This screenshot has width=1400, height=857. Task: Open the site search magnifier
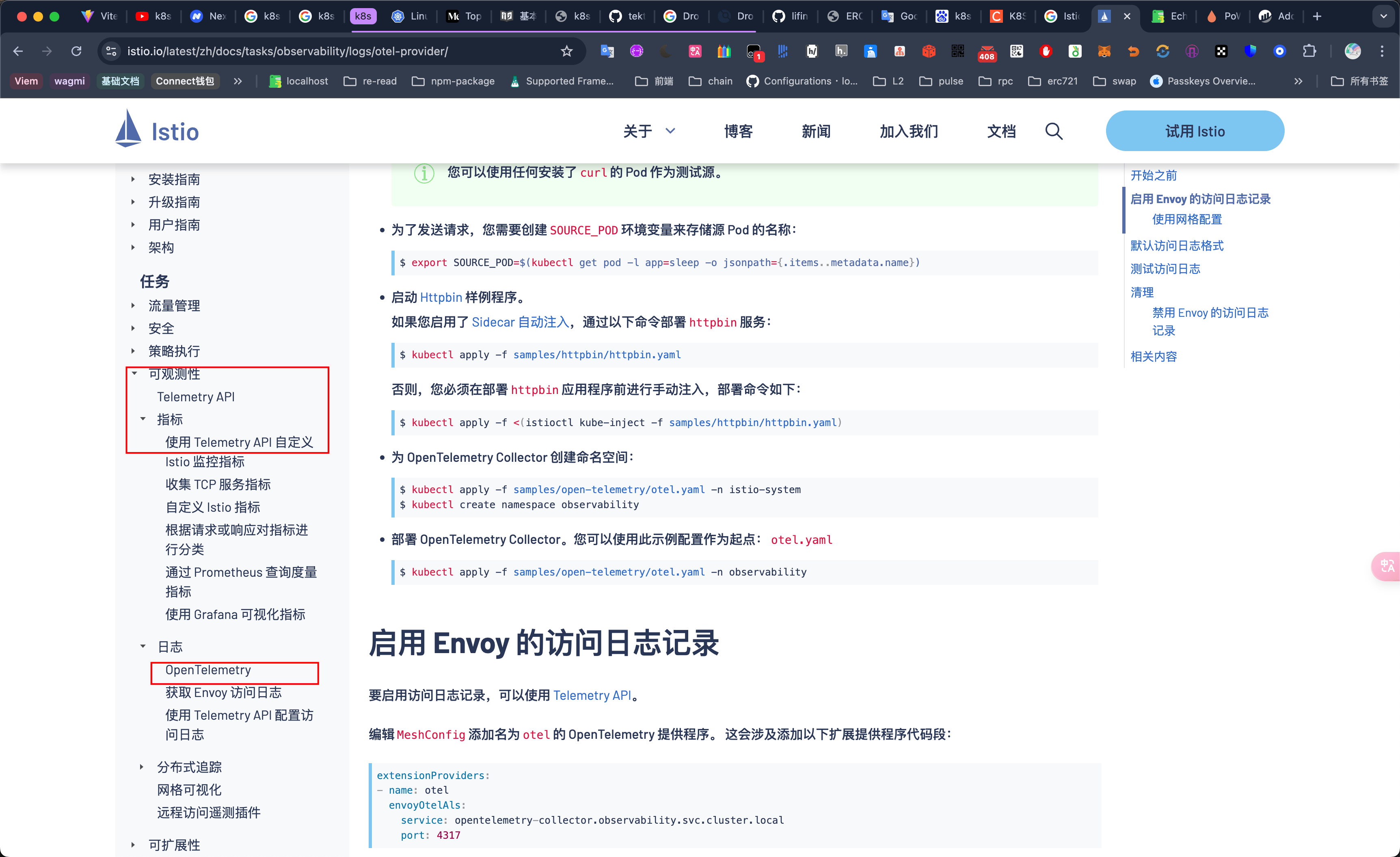[x=1054, y=131]
